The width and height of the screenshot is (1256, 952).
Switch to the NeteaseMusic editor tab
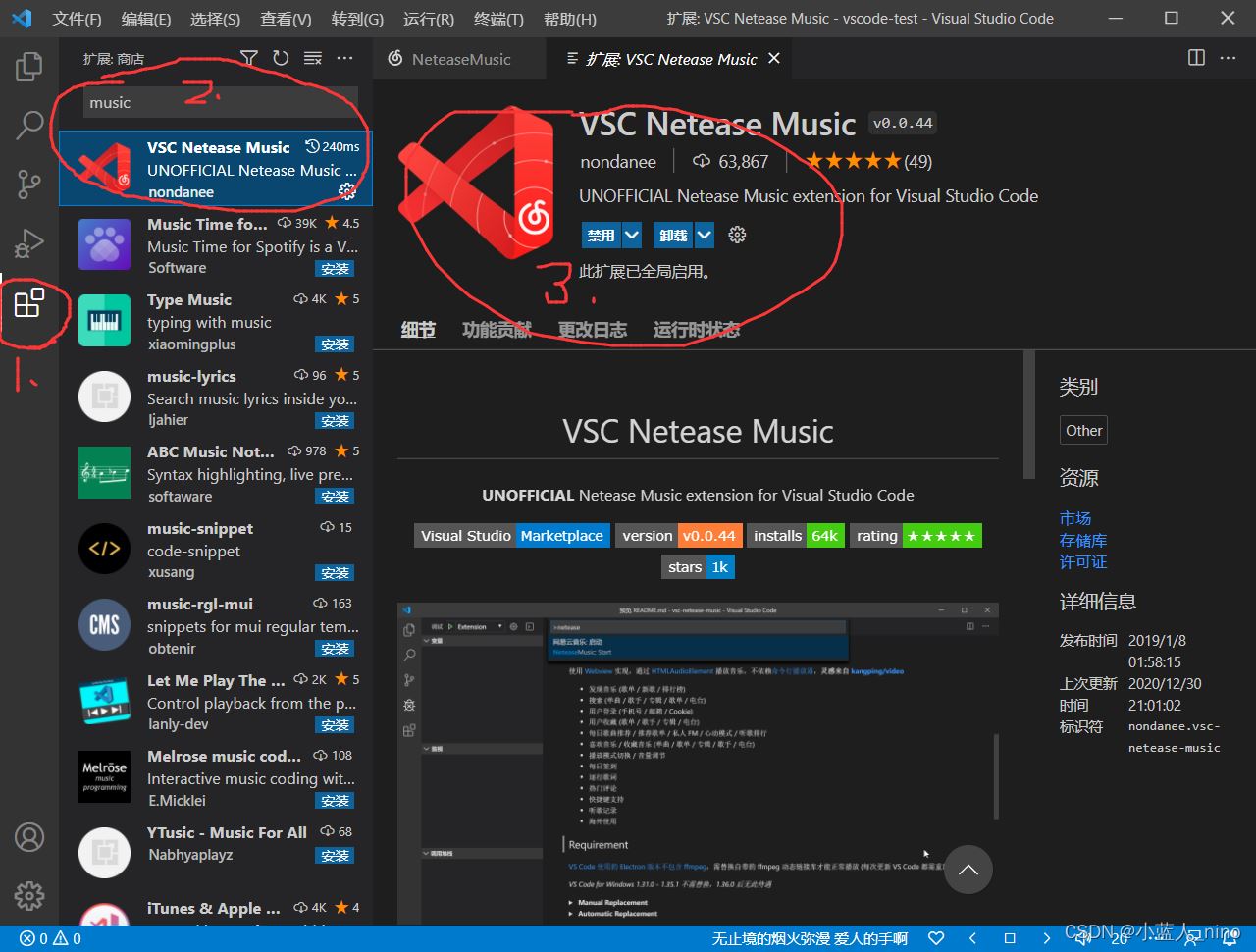click(x=459, y=59)
